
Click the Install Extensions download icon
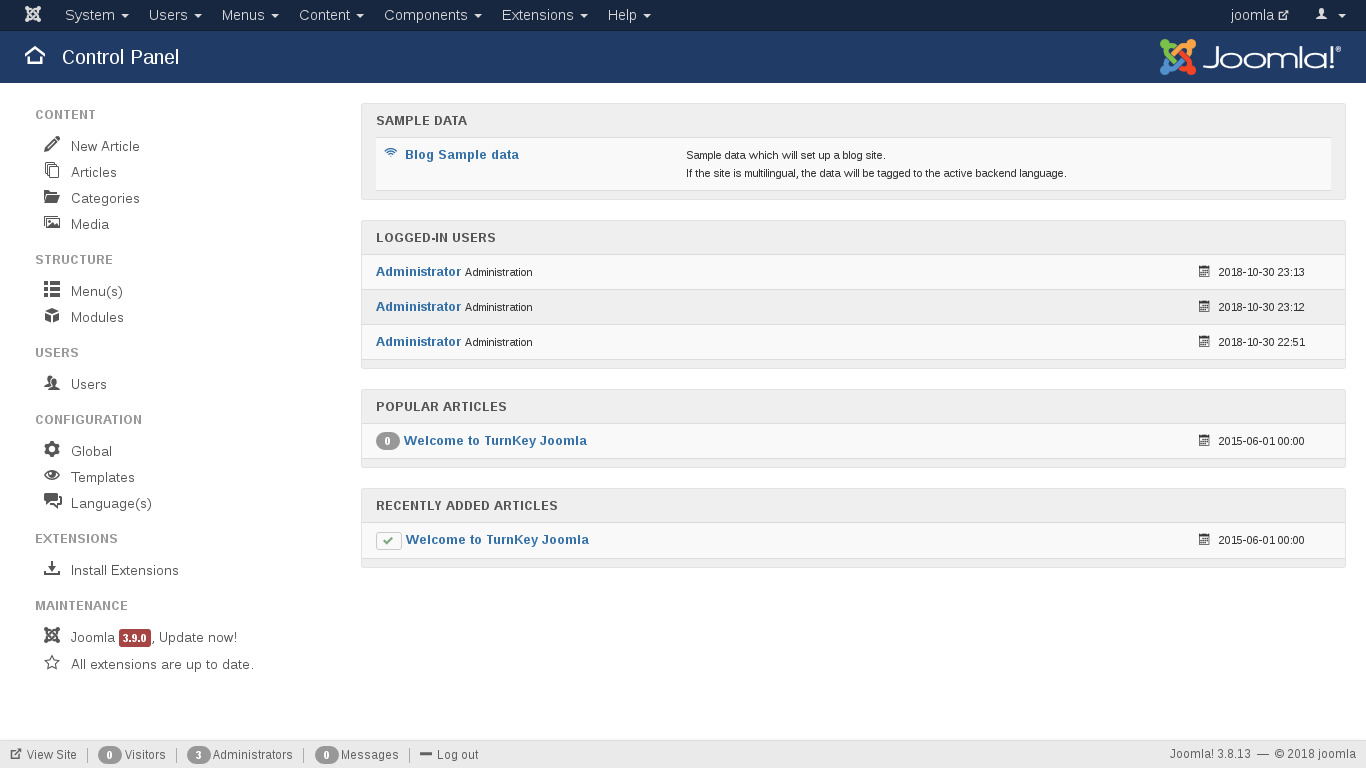[52, 569]
